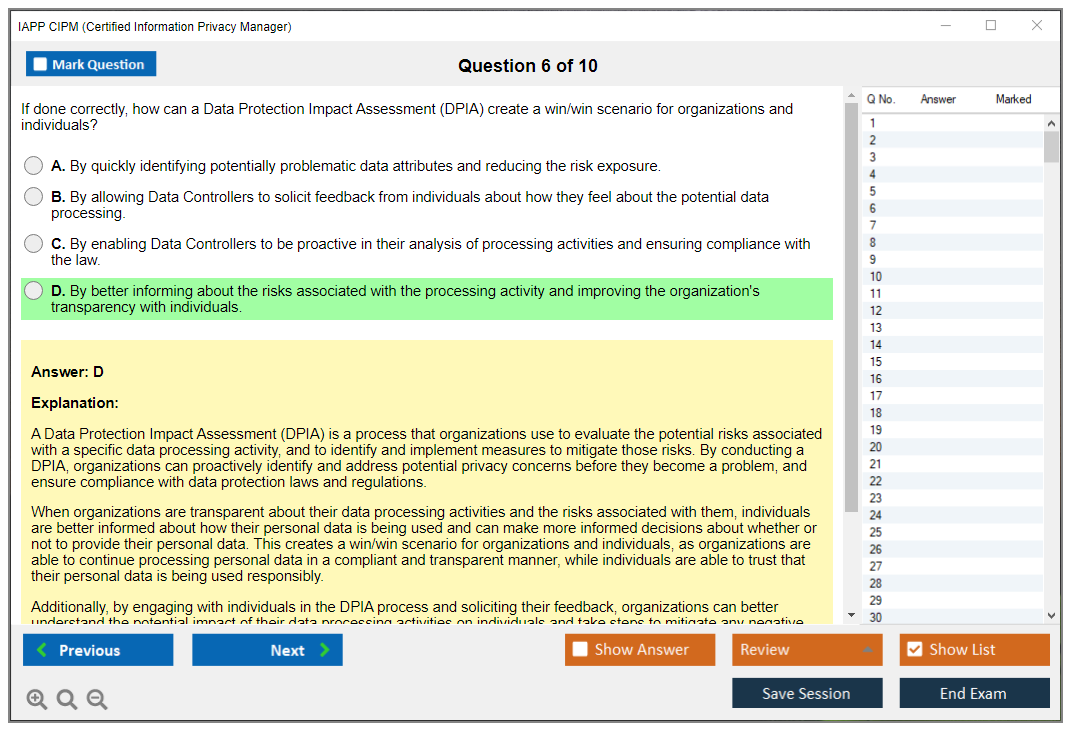The width and height of the screenshot is (1075, 735).
Task: Open the Review dropdown
Action: pyautogui.click(x=807, y=650)
